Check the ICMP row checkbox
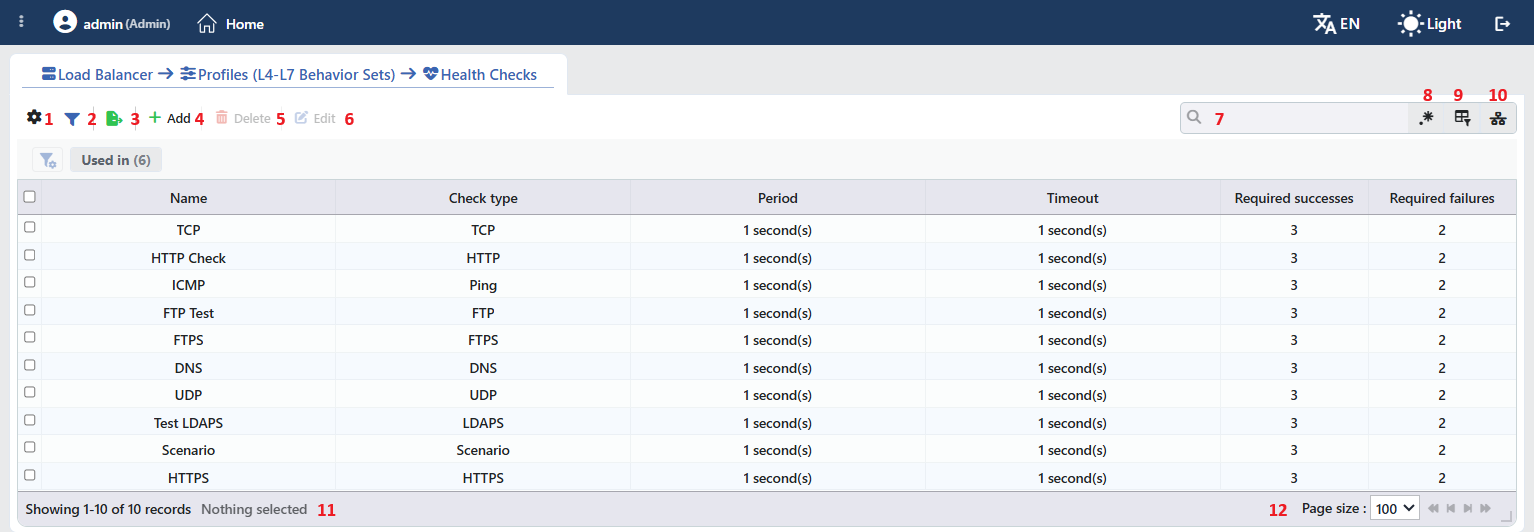 pyautogui.click(x=29, y=282)
